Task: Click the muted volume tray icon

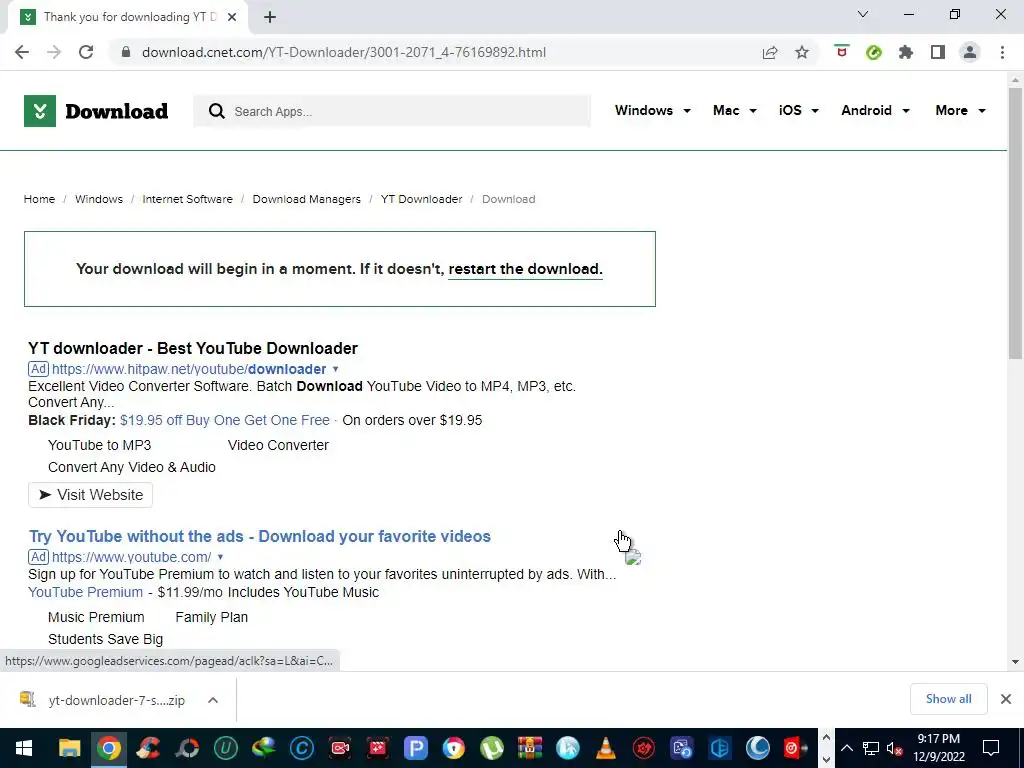Action: 894,748
